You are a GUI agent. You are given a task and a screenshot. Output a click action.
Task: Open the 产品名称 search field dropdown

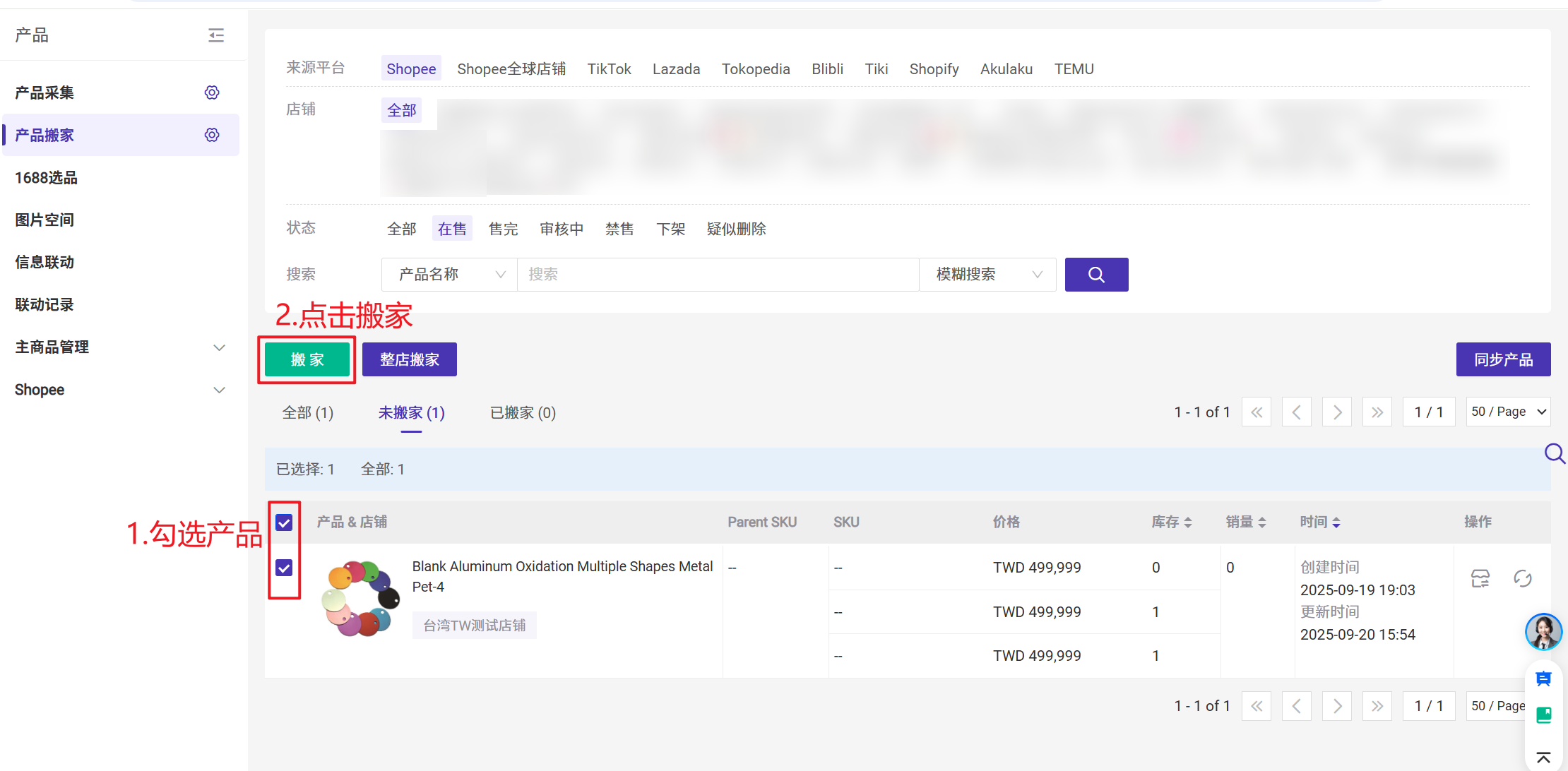[450, 275]
